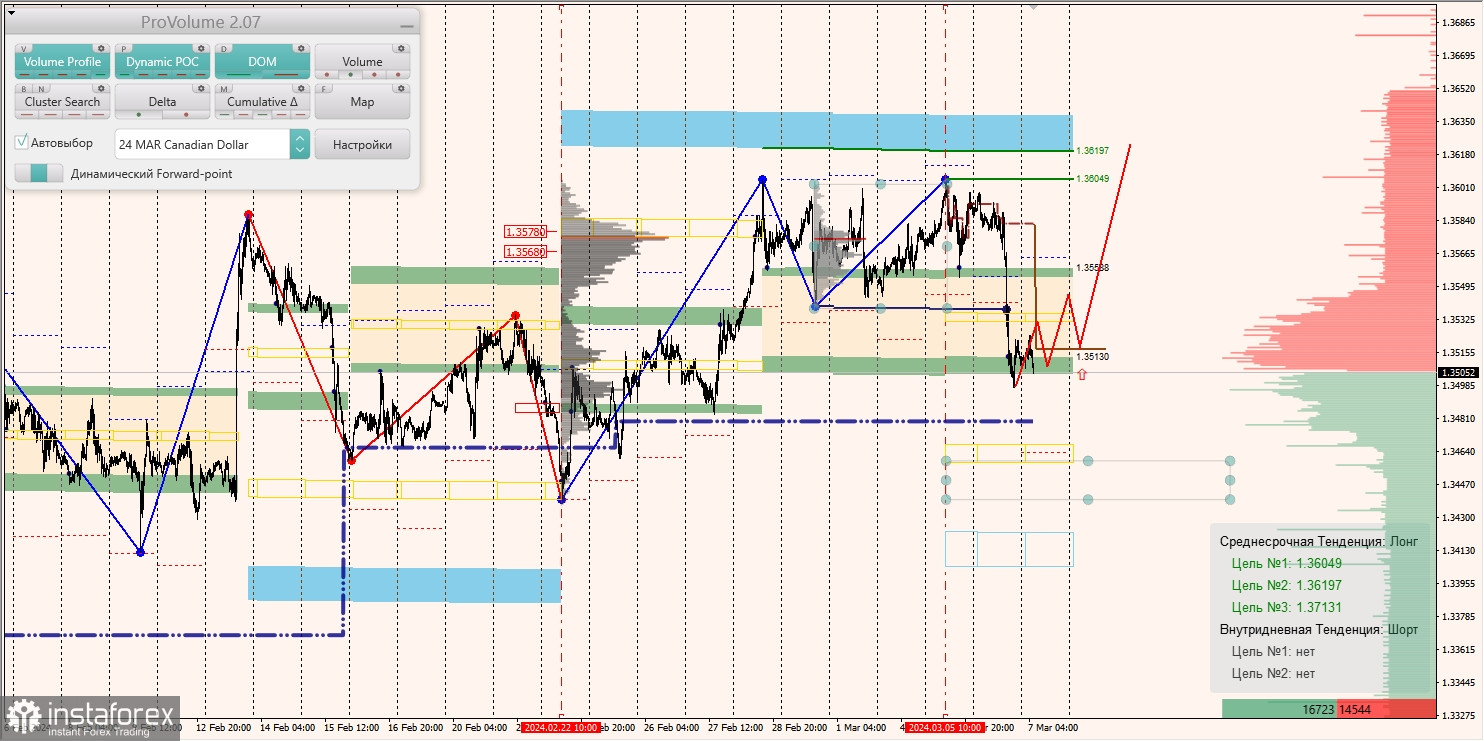Click Цель №3: 1.37131 in info box
This screenshot has height=741, width=1484.
[x=1286, y=607]
